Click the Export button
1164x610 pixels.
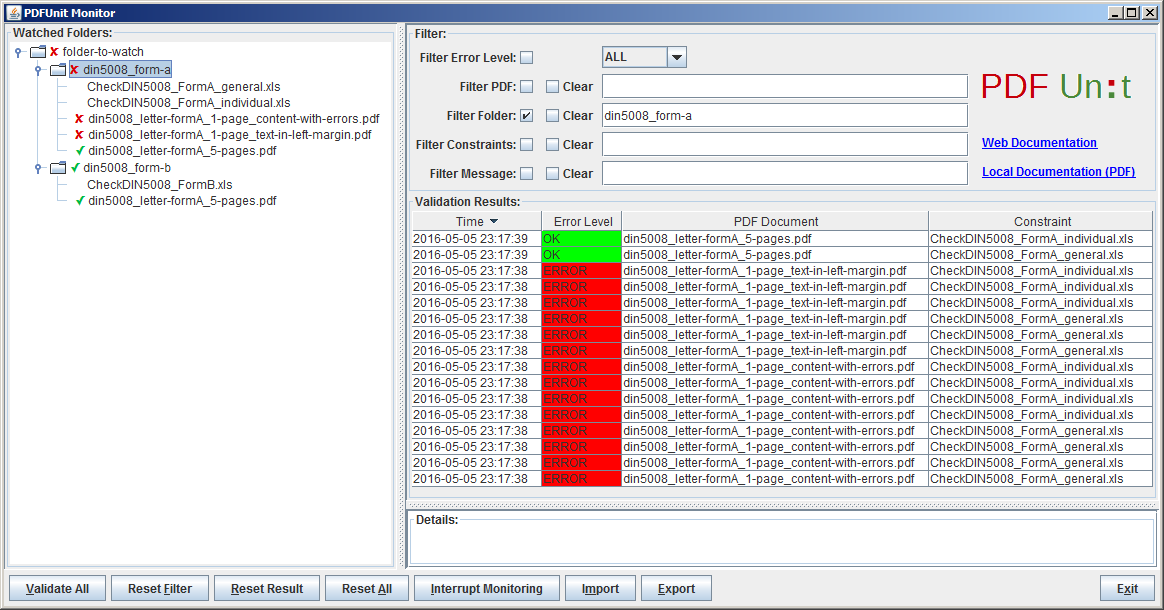click(x=676, y=588)
